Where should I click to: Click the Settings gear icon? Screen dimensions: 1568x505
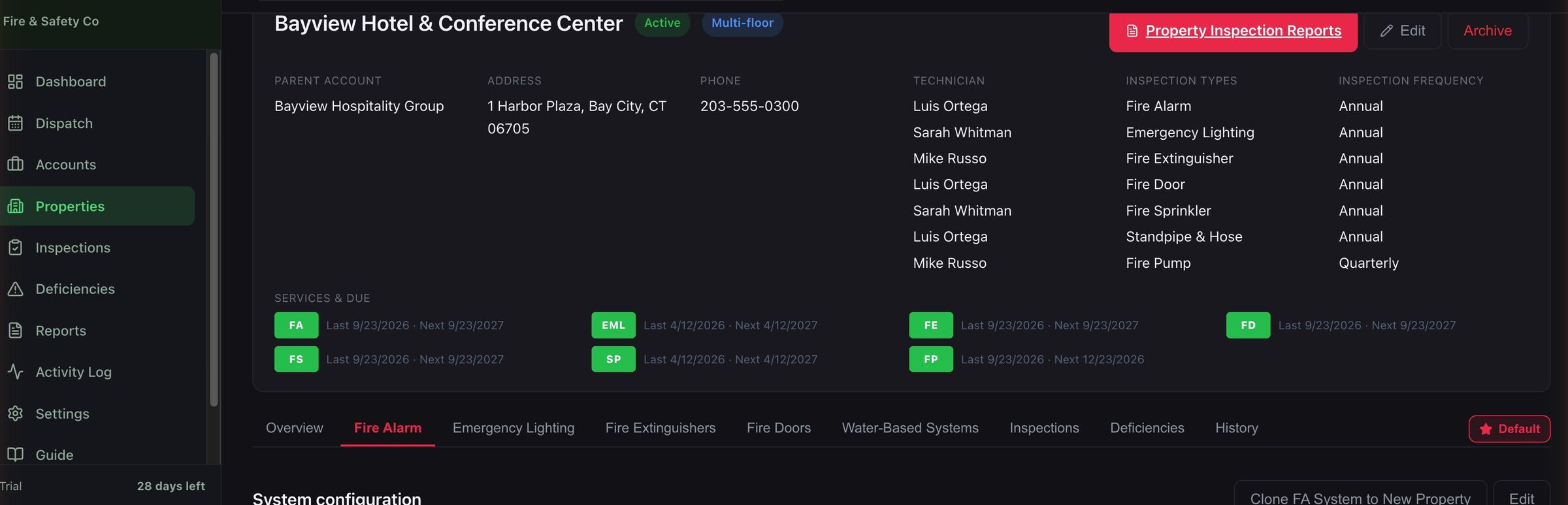(x=15, y=414)
